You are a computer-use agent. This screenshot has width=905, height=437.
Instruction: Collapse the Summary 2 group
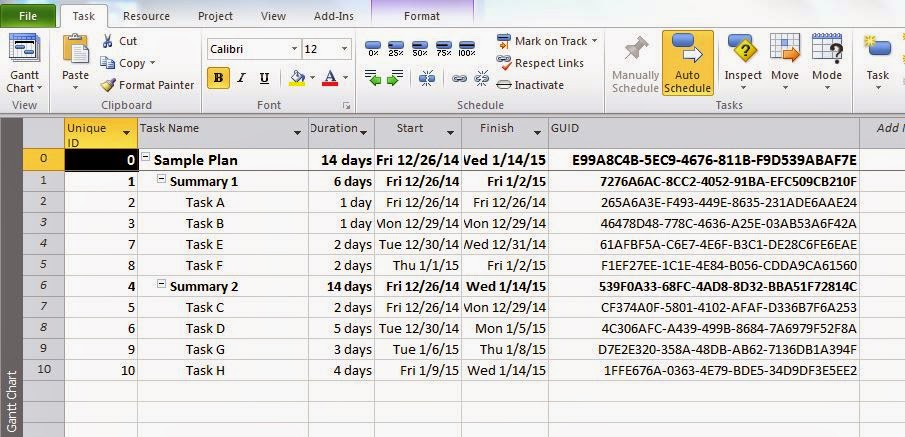tap(162, 284)
